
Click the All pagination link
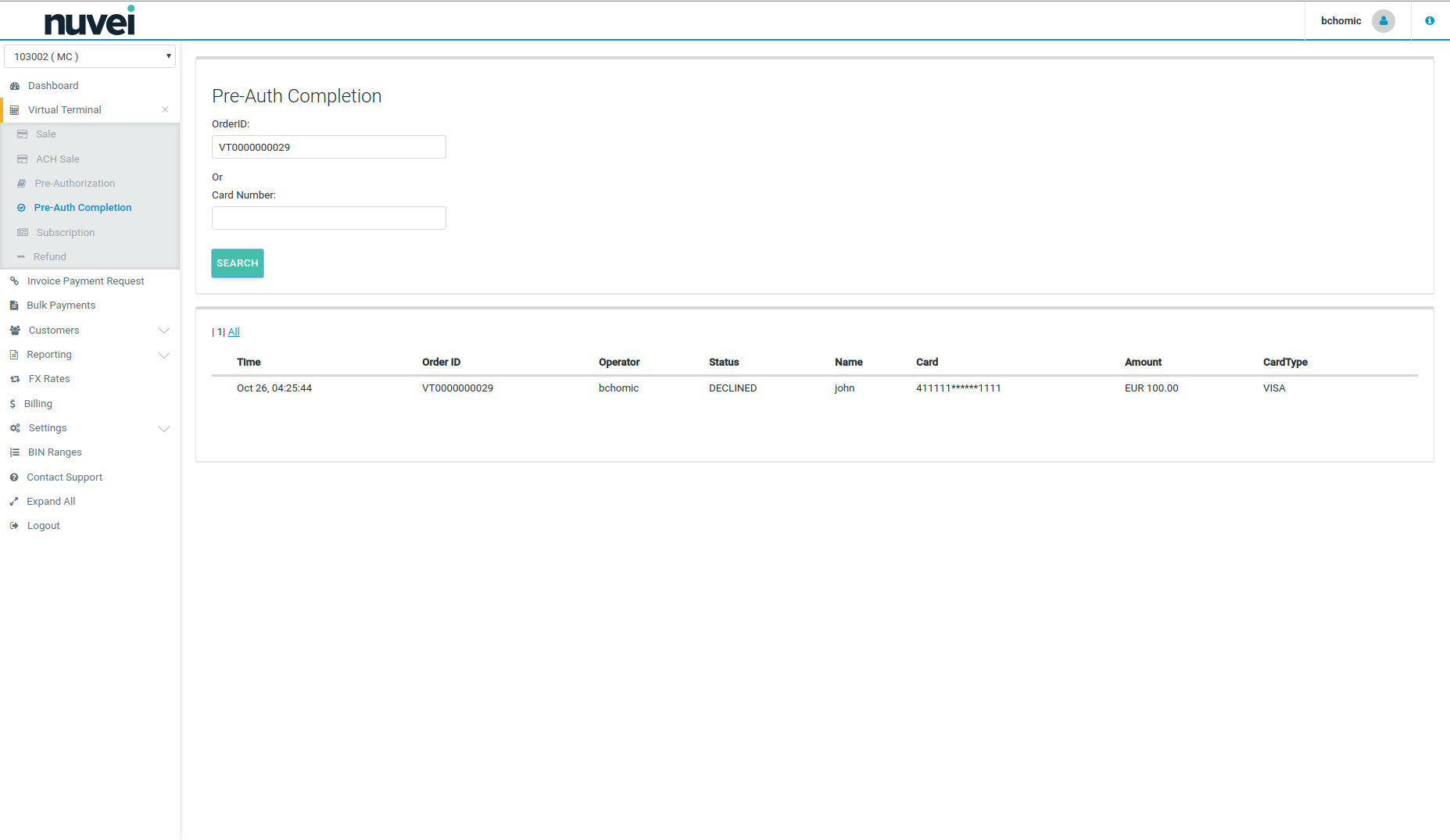click(x=234, y=332)
